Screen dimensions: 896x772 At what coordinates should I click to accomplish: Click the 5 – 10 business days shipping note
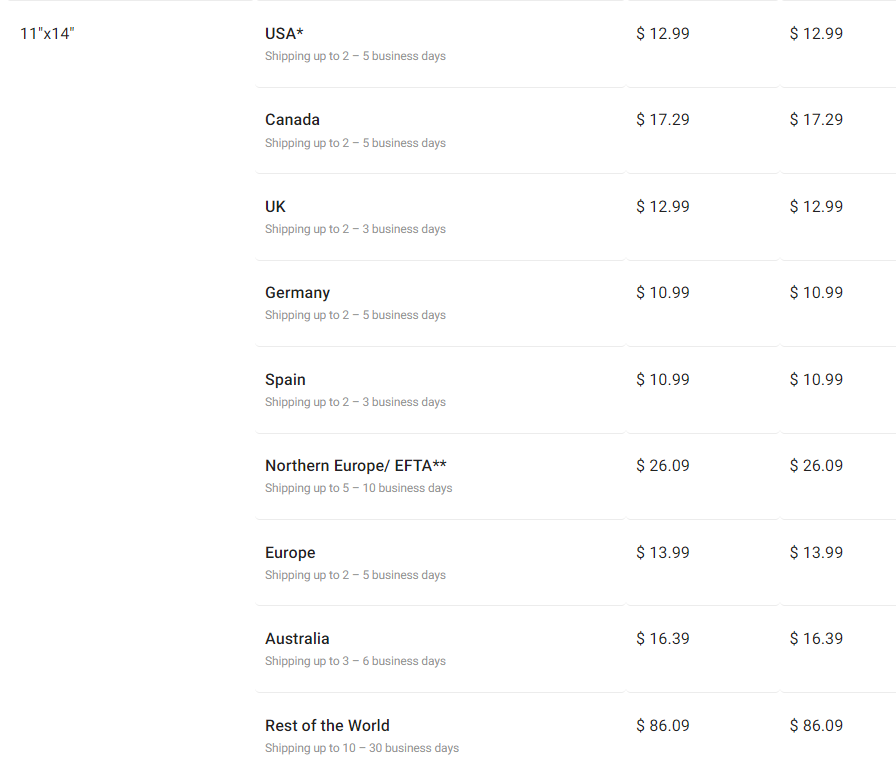click(358, 488)
